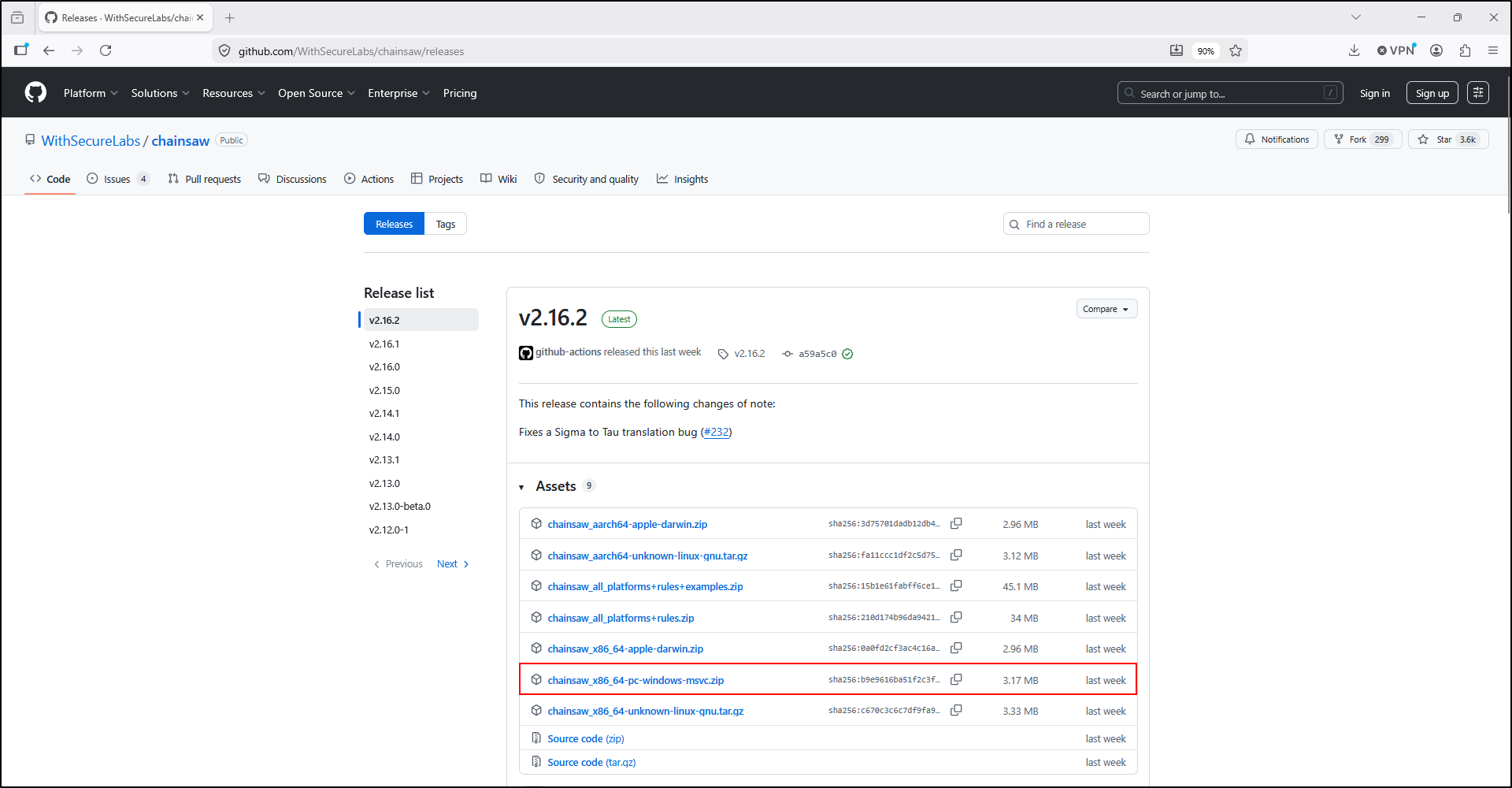Copy SHA256 for chainsaw_x86_64-unknown-linux-gnu.tar.gz
Image resolution: width=1512 pixels, height=788 pixels.
click(956, 711)
